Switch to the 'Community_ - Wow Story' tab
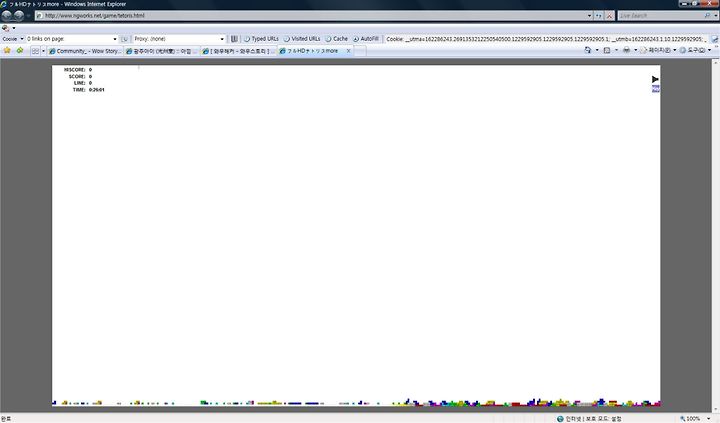This screenshot has width=720, height=423. coord(85,51)
